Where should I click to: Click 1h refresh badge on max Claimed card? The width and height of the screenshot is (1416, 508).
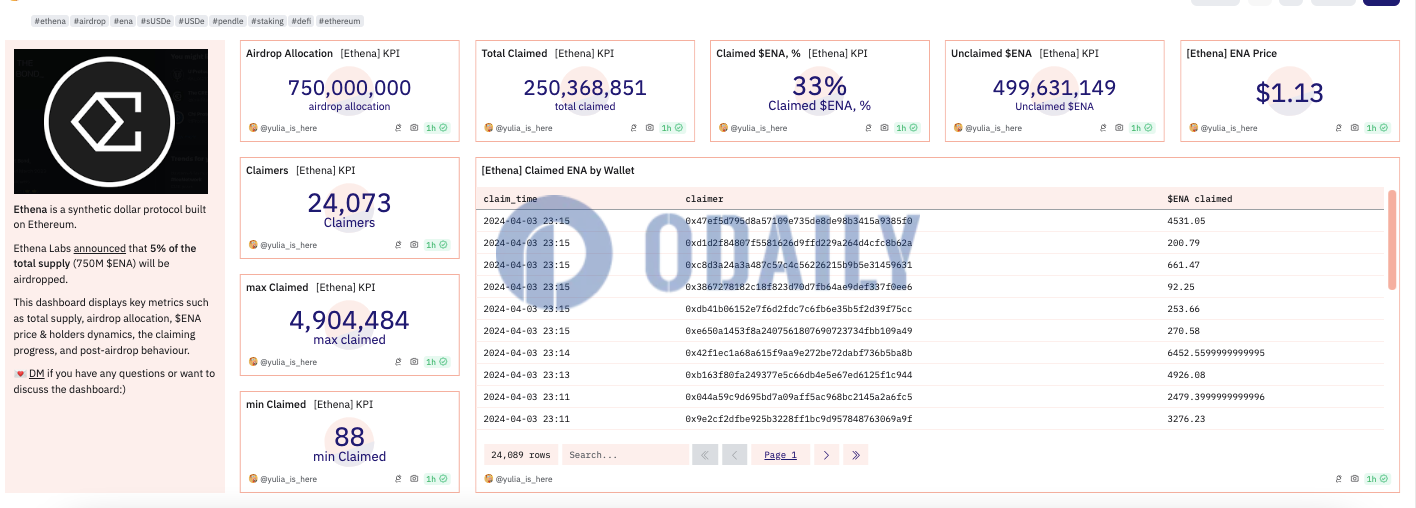[435, 361]
